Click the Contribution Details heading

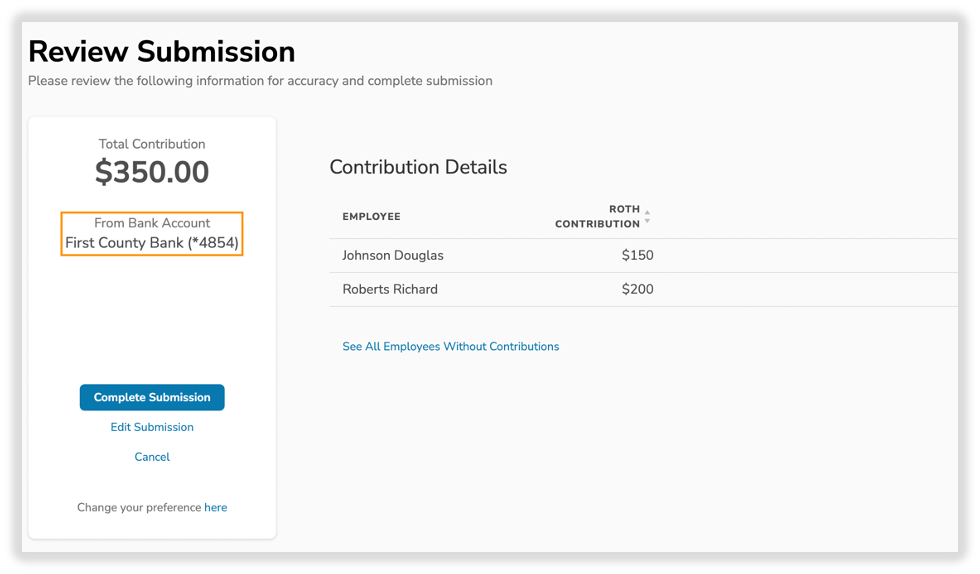(x=418, y=167)
